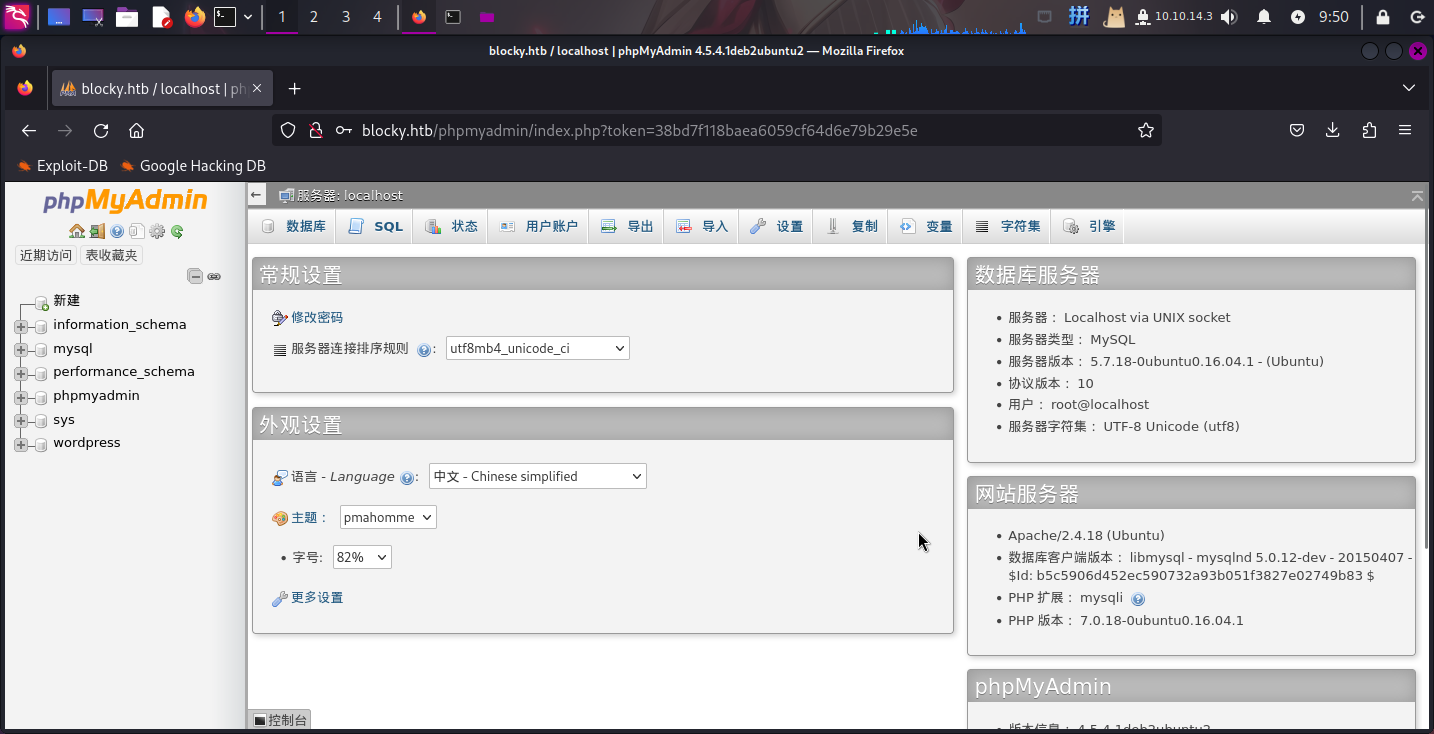This screenshot has height=734, width=1434.
Task: Expand the phpmyadmin database node
Action: (x=21, y=397)
